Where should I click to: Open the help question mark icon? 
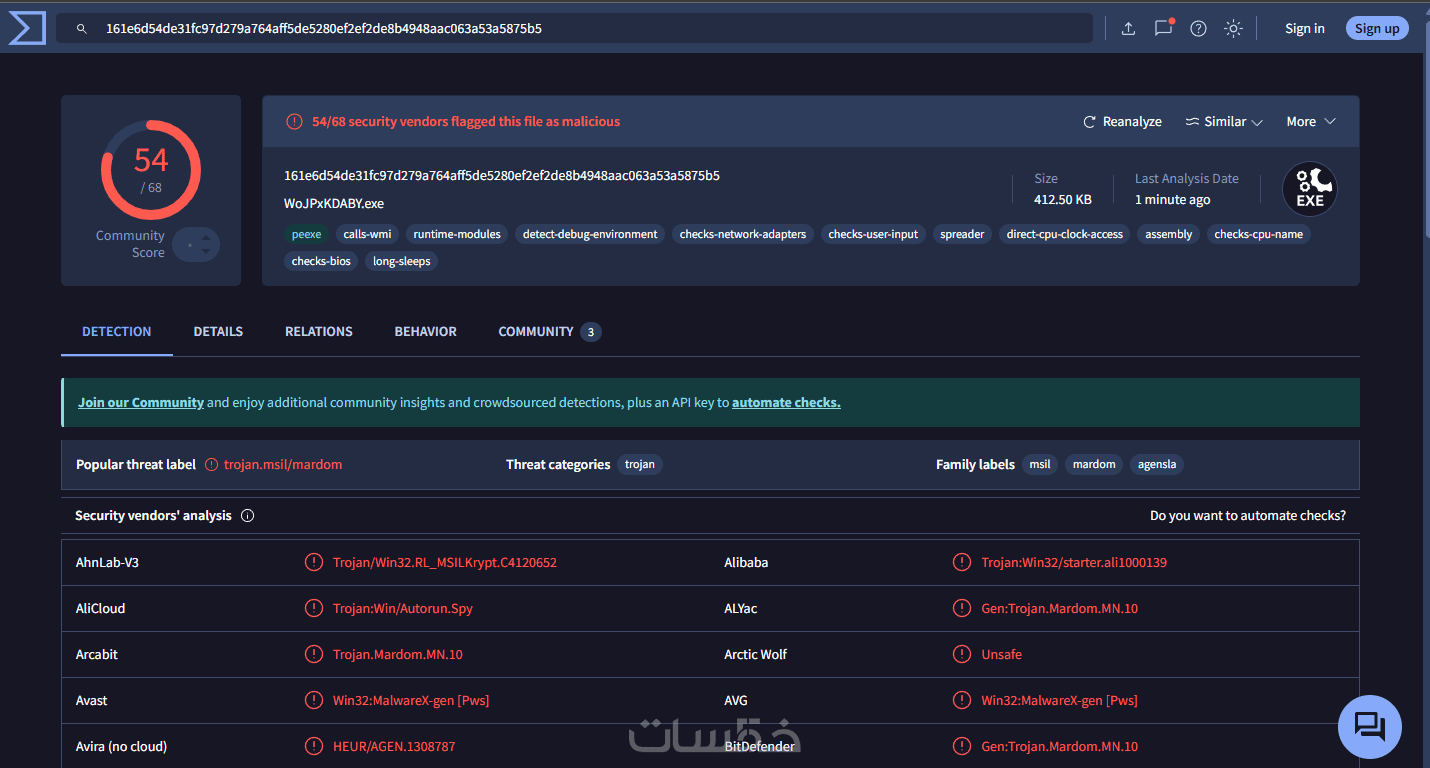point(1198,29)
